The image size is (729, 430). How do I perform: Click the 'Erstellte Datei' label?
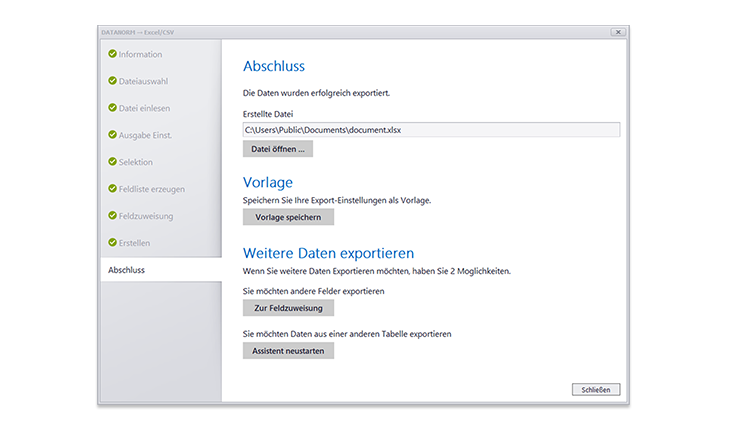(268, 114)
